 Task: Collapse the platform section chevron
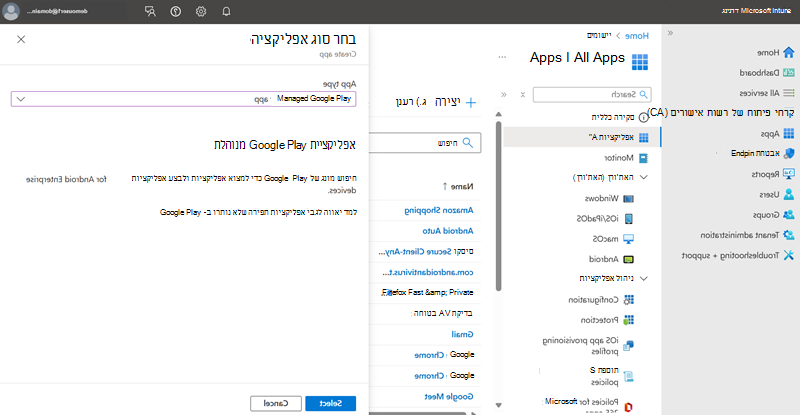pos(644,177)
